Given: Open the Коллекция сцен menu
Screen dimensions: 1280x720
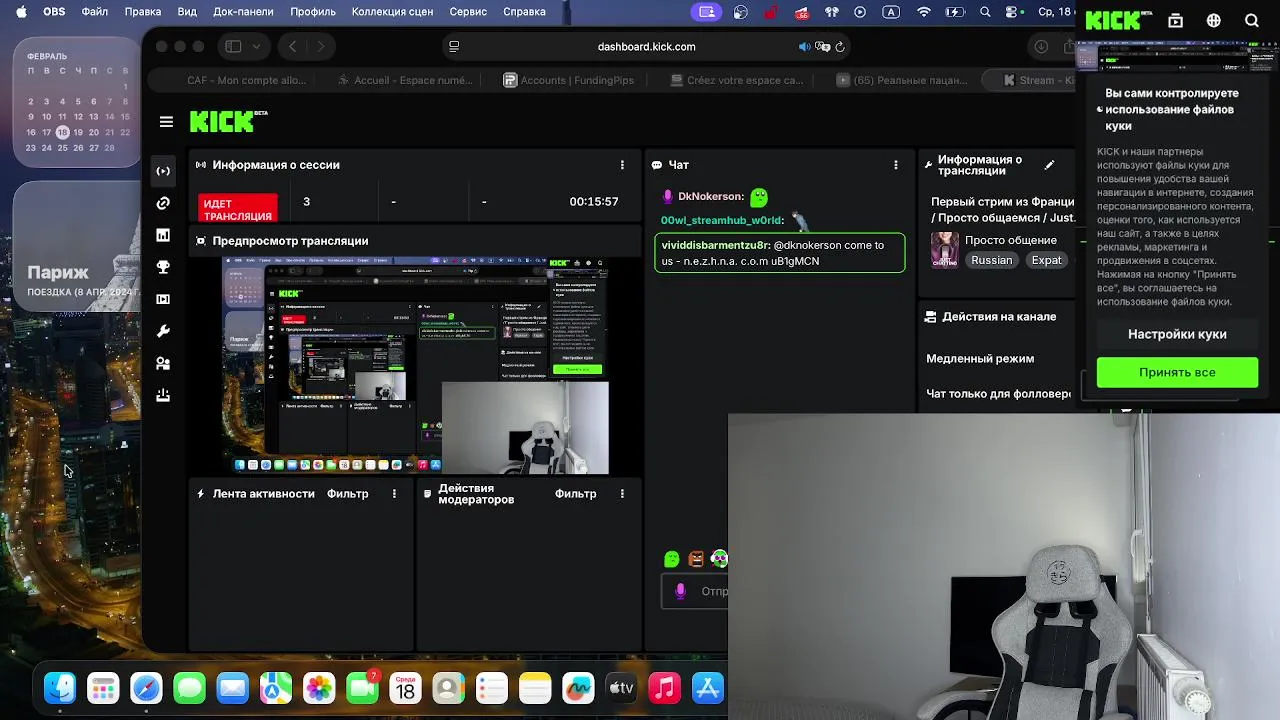Looking at the screenshot, I should [393, 12].
